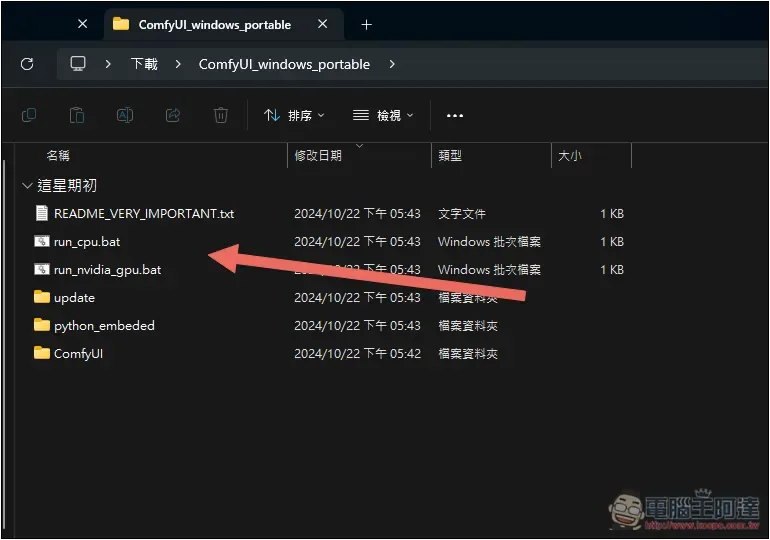Sort by the 名稱 column header
The image size is (770, 540).
58,156
